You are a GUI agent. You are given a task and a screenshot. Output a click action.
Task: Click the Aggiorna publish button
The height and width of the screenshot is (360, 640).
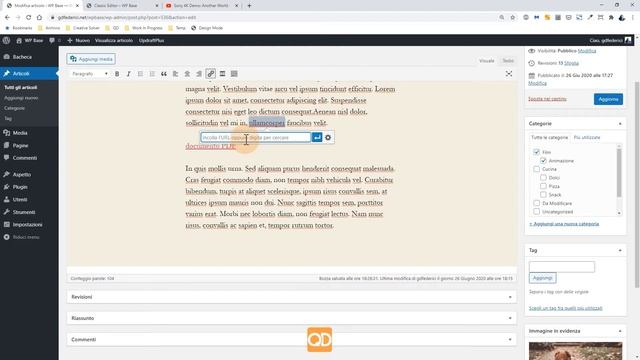pyautogui.click(x=608, y=99)
